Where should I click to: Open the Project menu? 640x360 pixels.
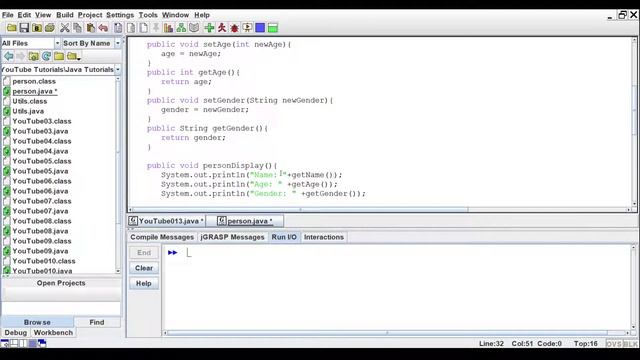coord(90,15)
